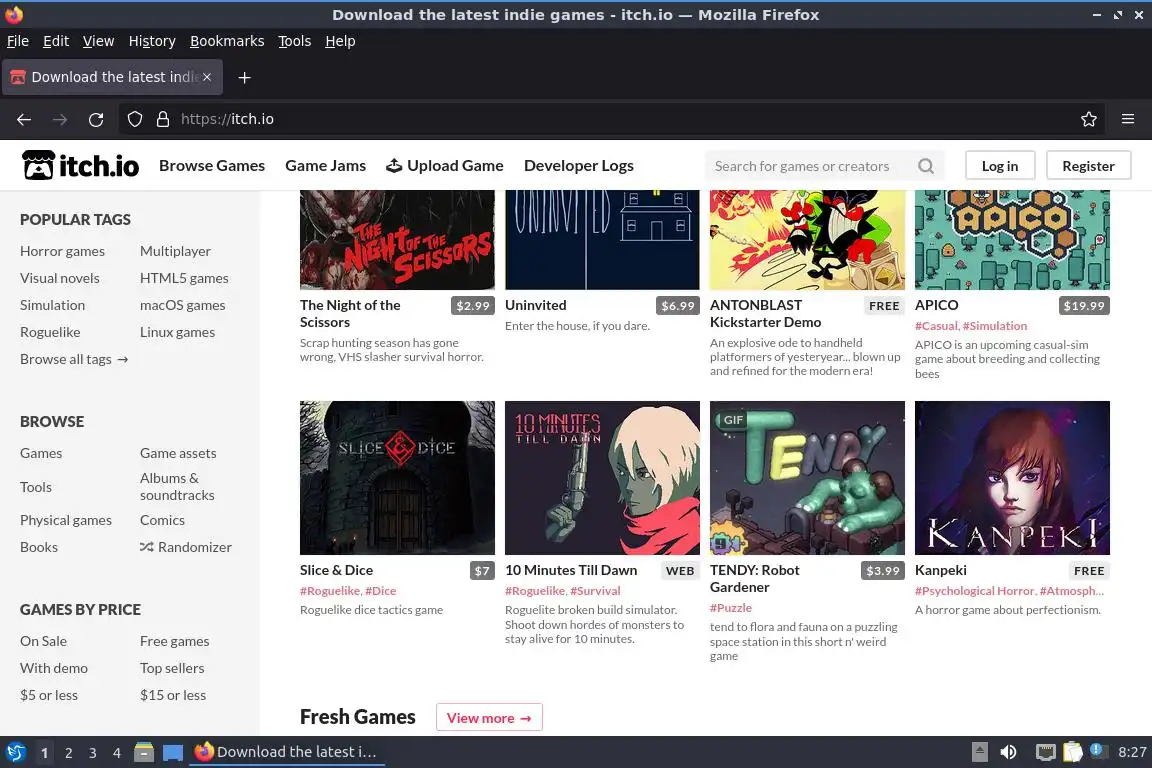
Task: Go back with the browser back arrow
Action: coord(24,119)
